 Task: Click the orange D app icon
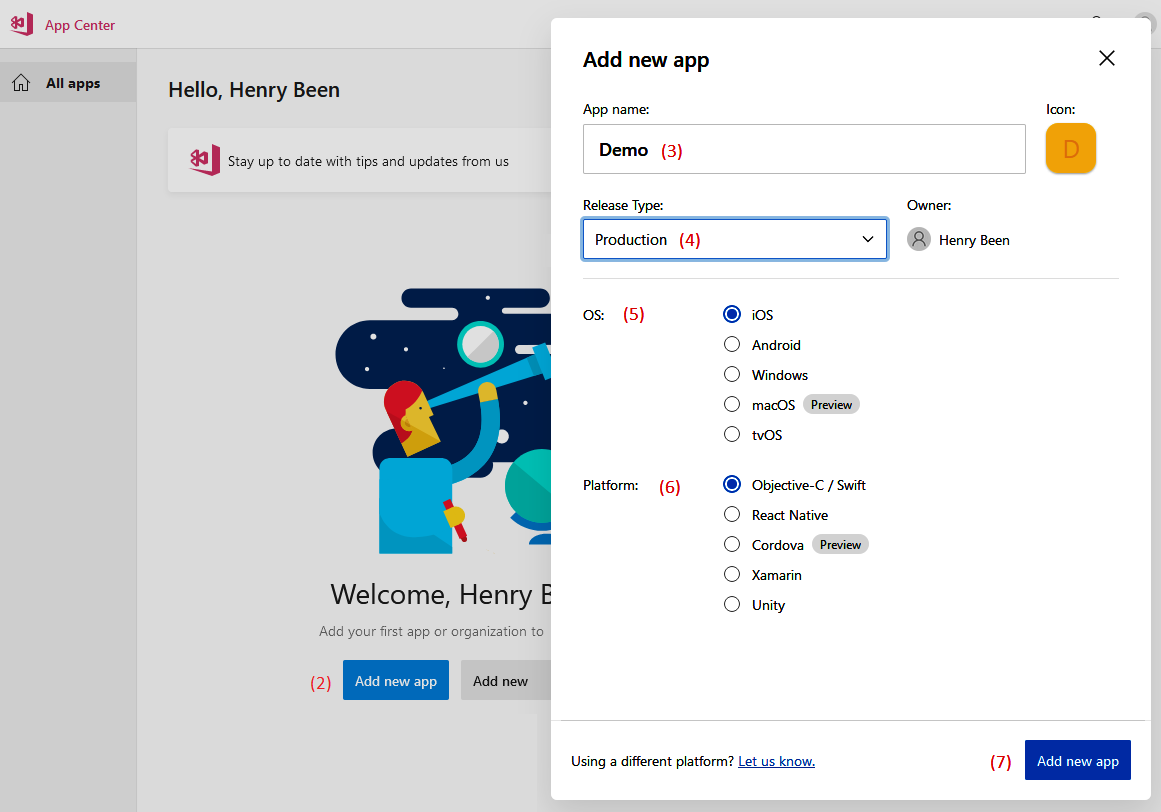tap(1071, 149)
